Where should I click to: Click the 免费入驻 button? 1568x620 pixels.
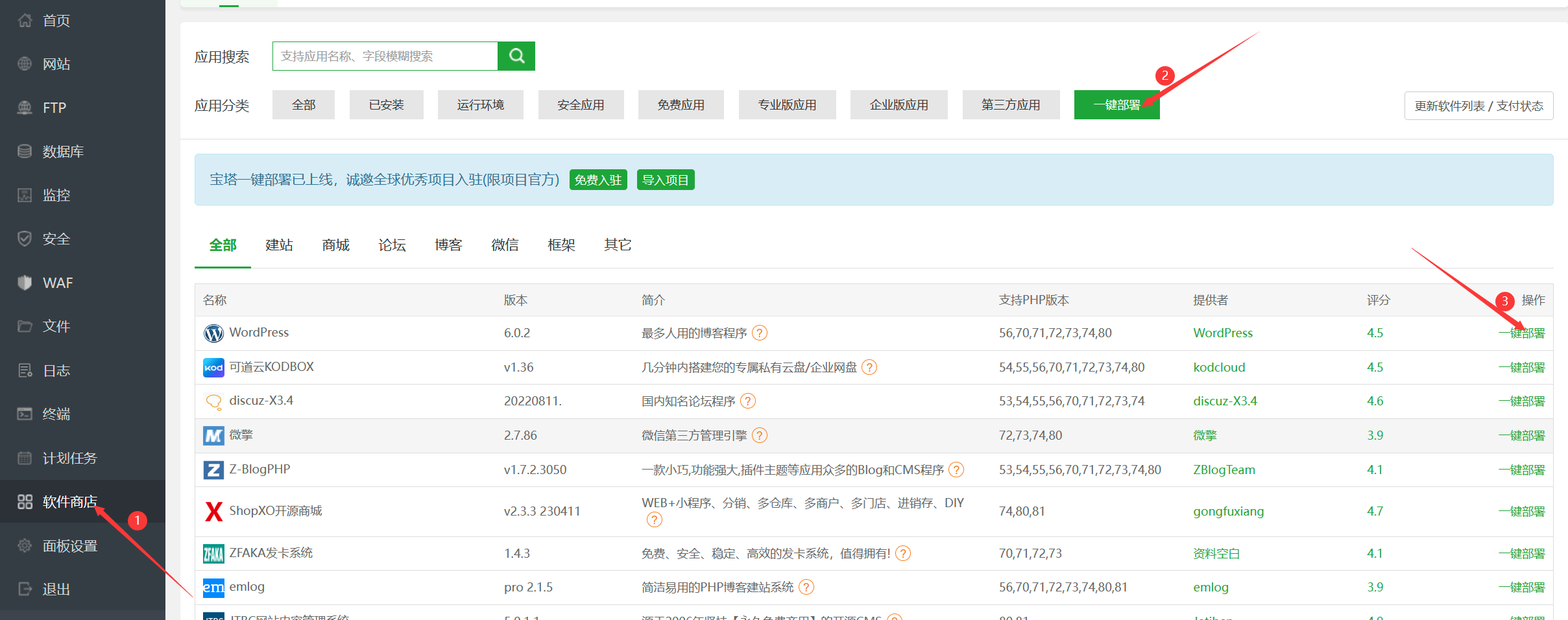pos(597,180)
